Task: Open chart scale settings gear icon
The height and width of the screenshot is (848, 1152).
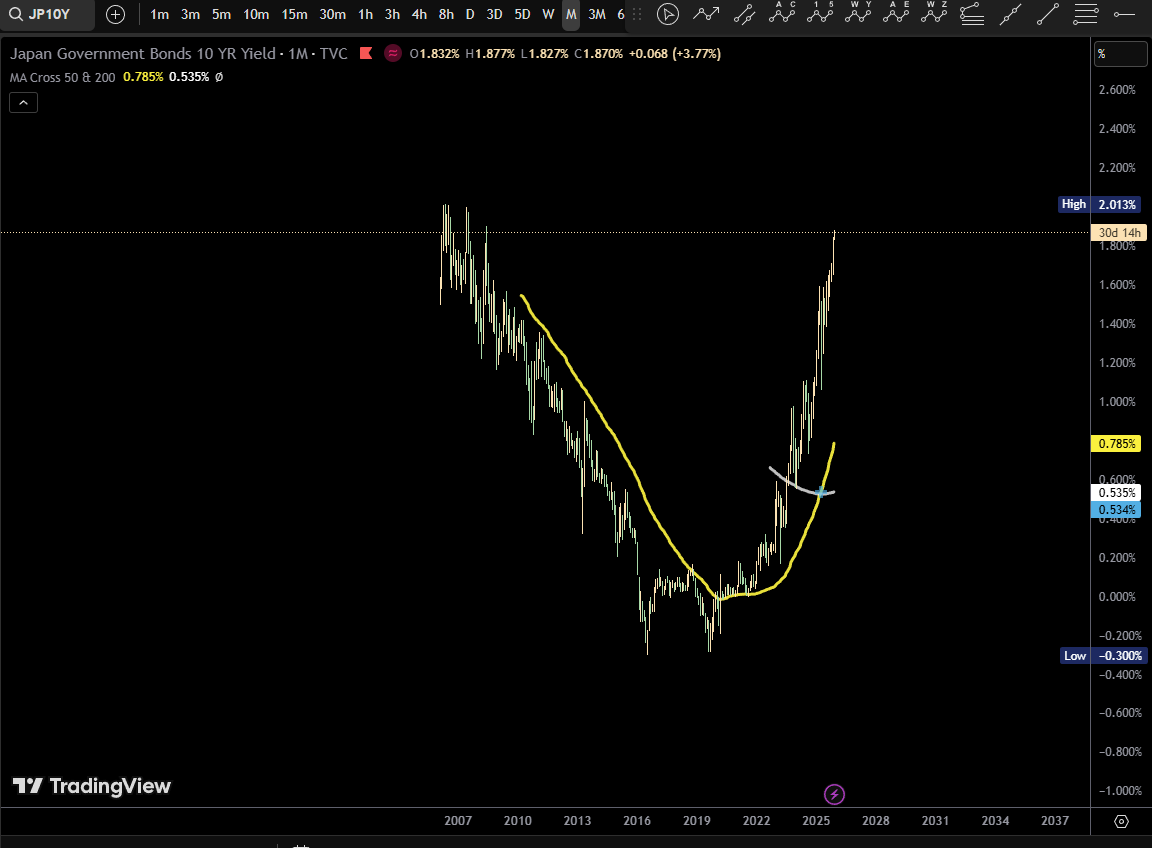Action: (1121, 821)
